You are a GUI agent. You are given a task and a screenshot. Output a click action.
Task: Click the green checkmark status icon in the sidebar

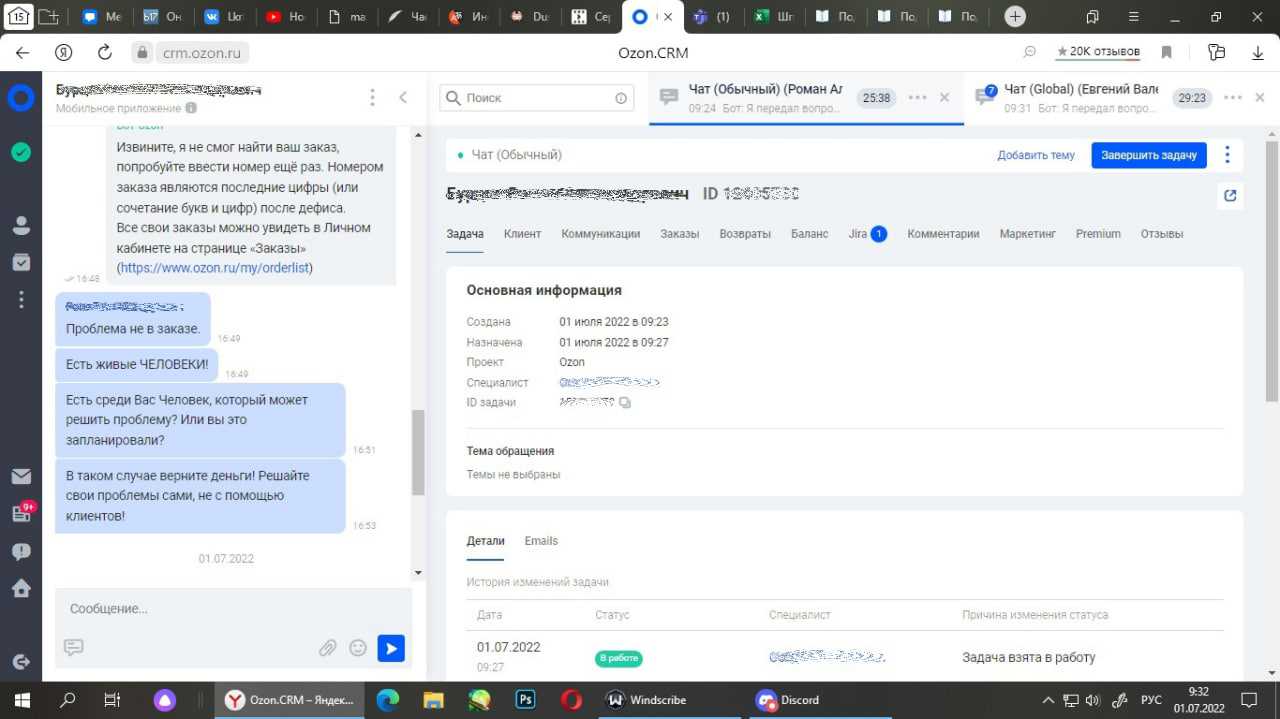[x=21, y=152]
